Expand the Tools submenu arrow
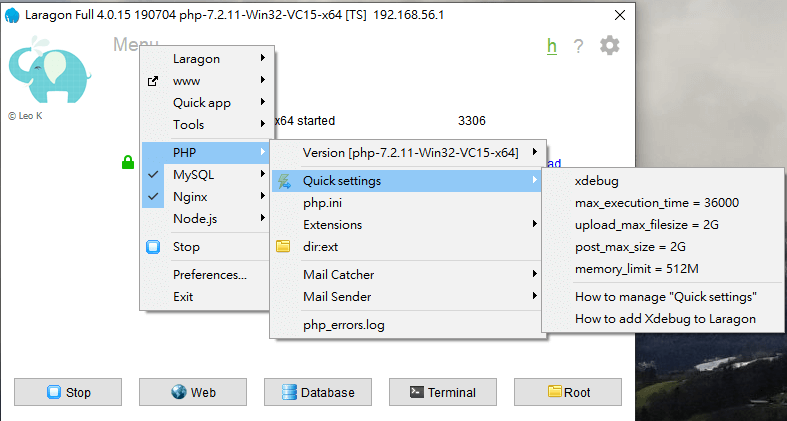 click(x=263, y=123)
